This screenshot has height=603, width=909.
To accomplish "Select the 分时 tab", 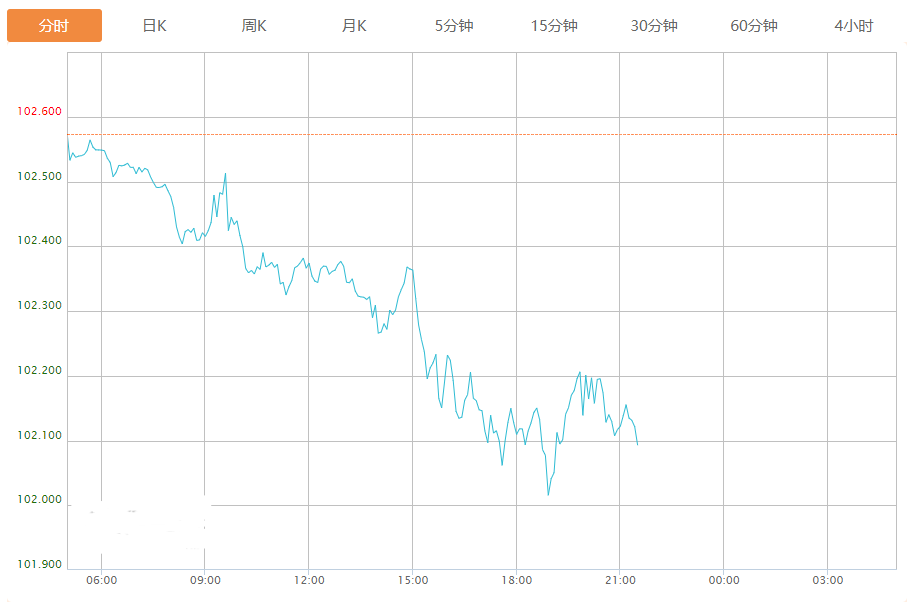I will tap(54, 26).
